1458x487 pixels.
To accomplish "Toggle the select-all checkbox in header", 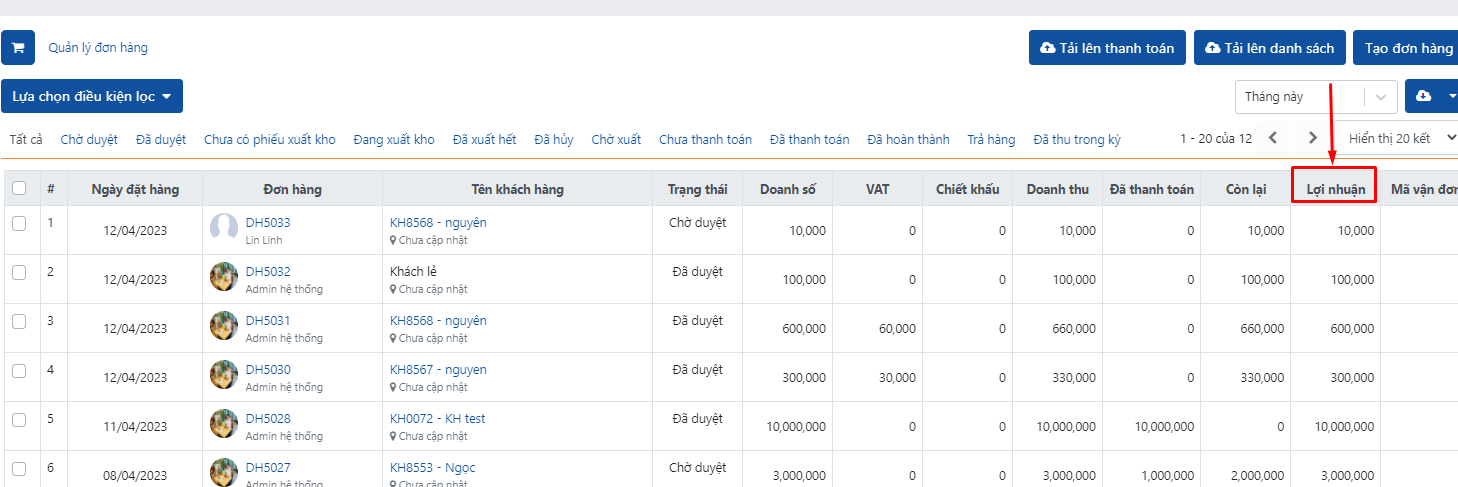I will pos(19,189).
